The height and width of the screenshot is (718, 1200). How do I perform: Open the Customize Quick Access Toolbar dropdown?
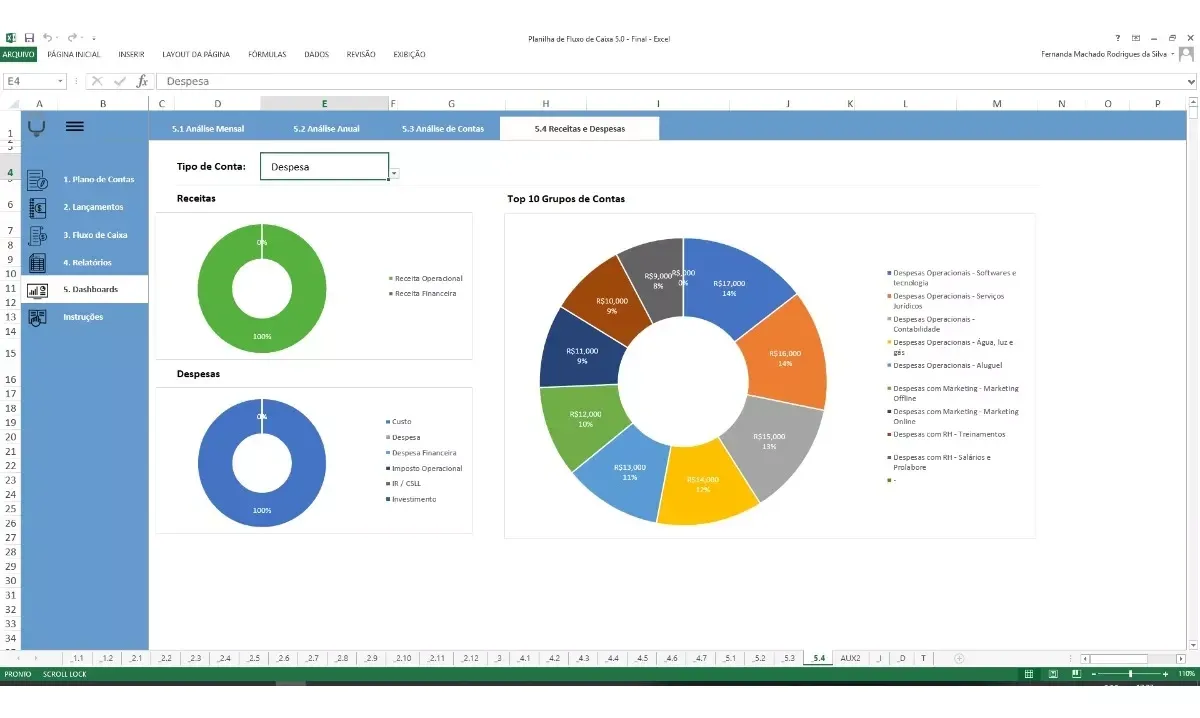click(93, 39)
